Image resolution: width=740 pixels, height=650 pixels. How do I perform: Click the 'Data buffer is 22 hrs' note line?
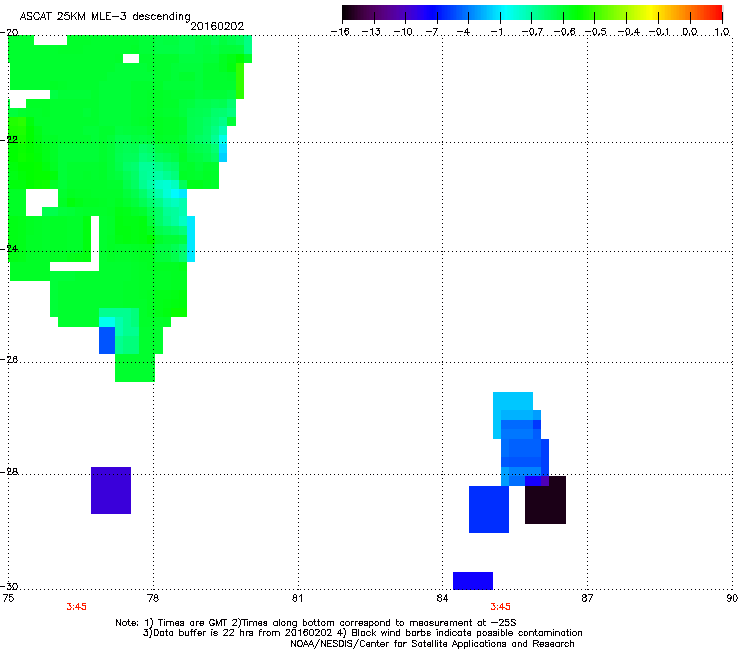click(362, 633)
